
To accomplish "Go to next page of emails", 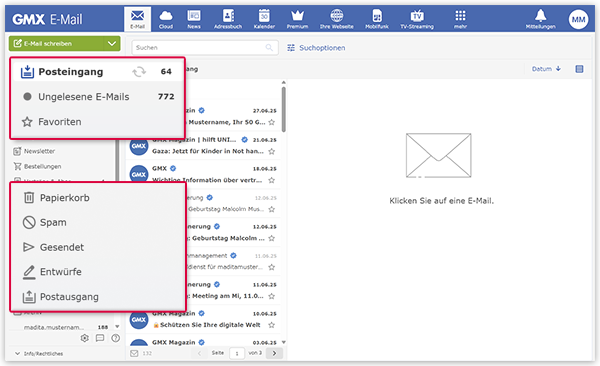I will (274, 353).
